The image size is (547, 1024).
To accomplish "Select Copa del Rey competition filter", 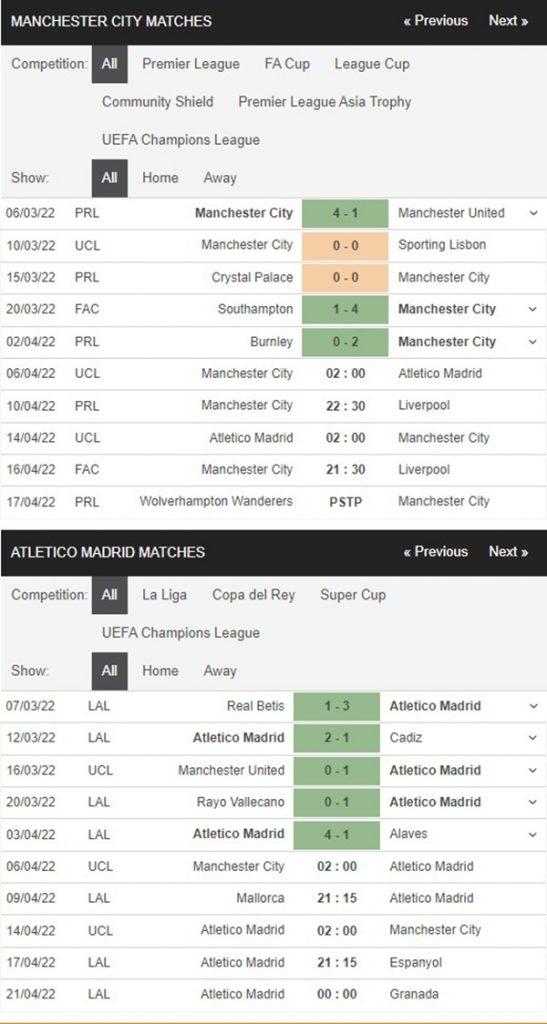I will (253, 595).
